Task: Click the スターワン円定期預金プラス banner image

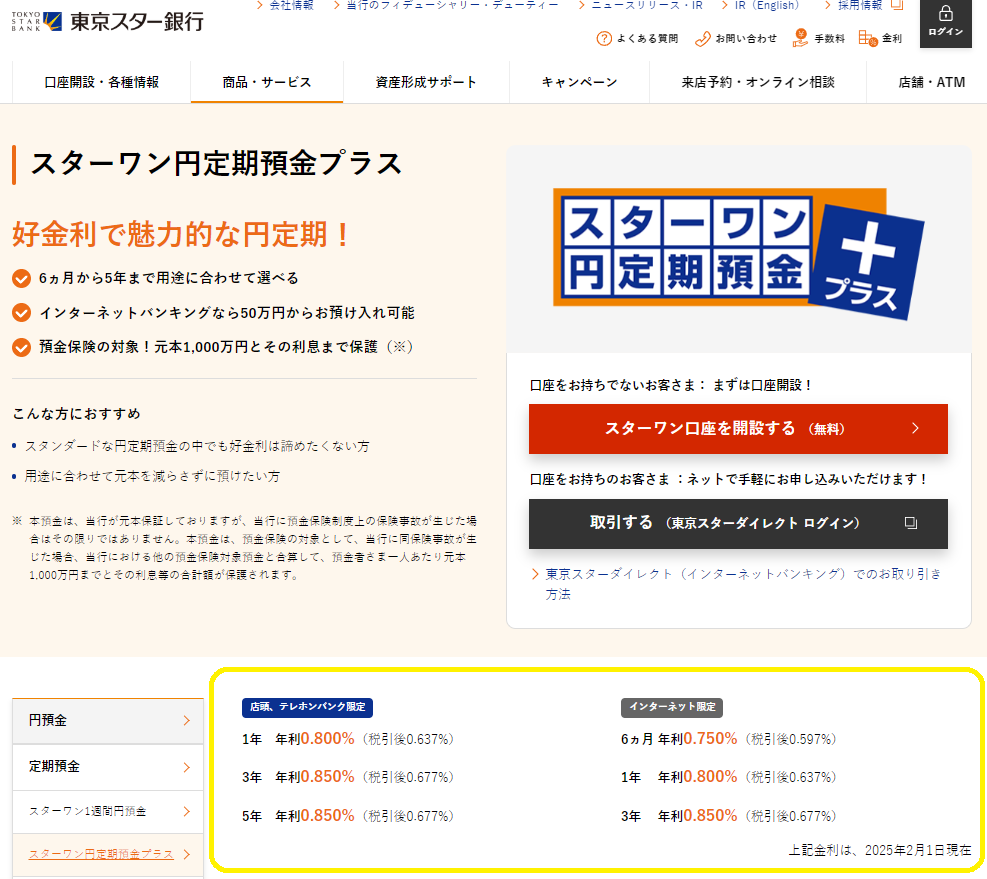Action: (x=738, y=253)
